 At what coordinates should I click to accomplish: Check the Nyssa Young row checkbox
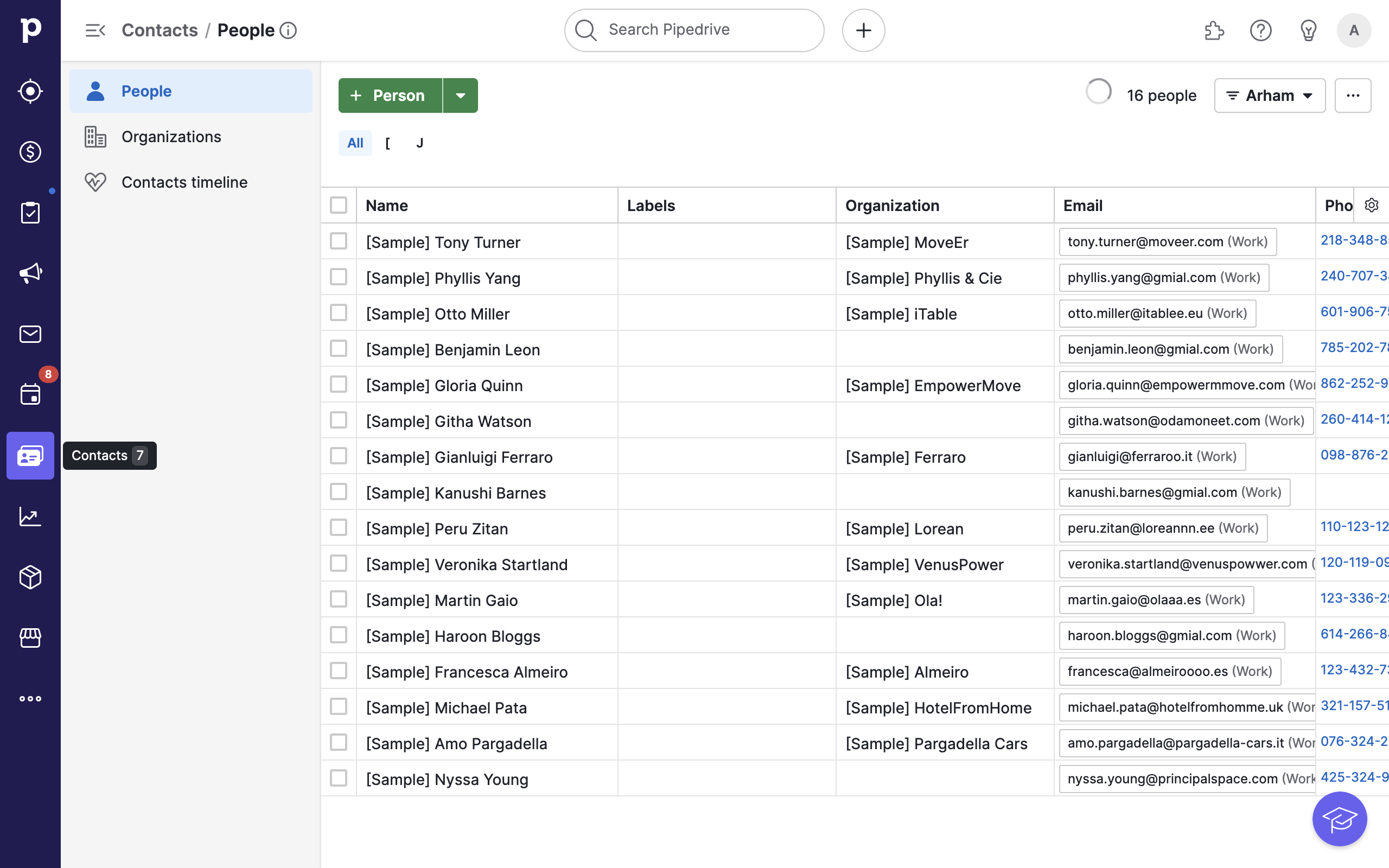pyautogui.click(x=339, y=778)
